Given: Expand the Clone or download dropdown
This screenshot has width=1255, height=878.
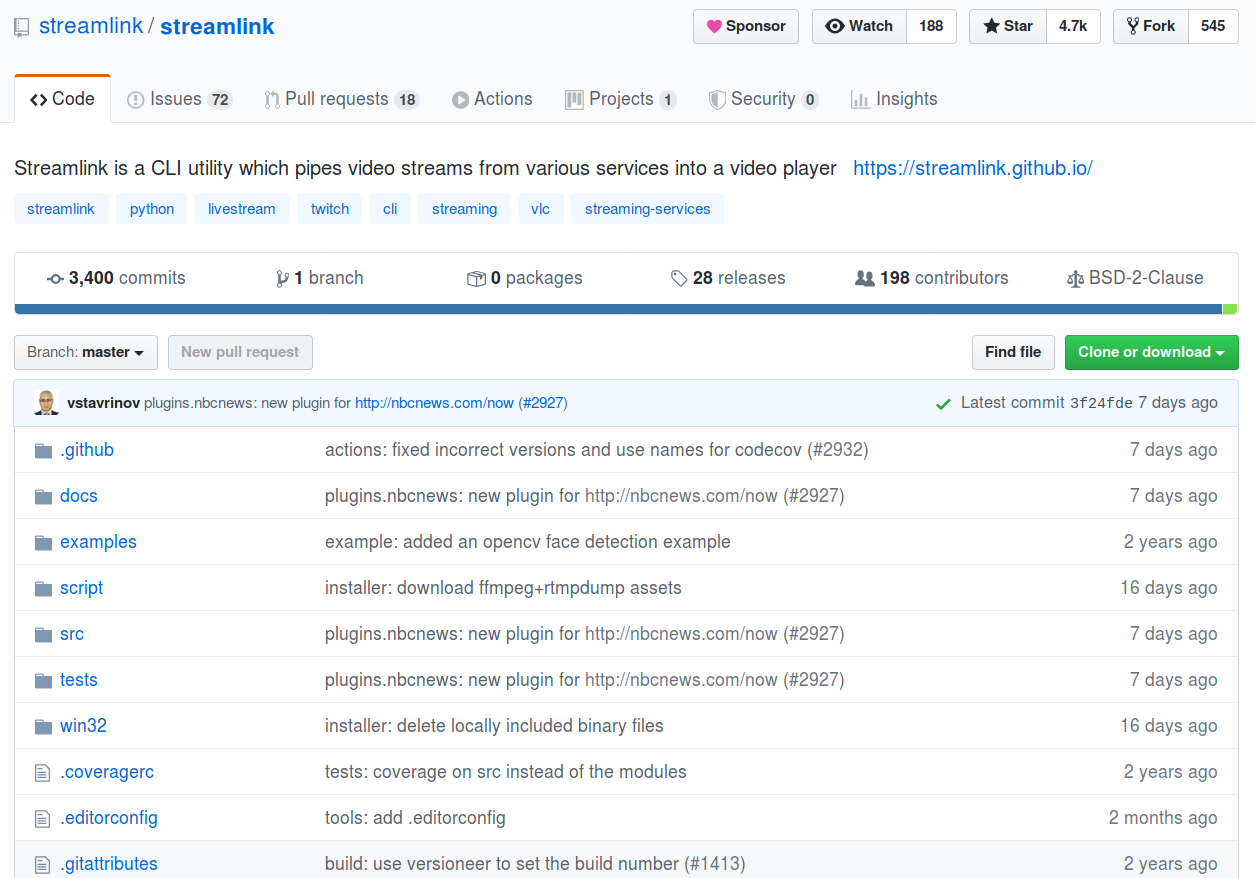Looking at the screenshot, I should point(1152,352).
